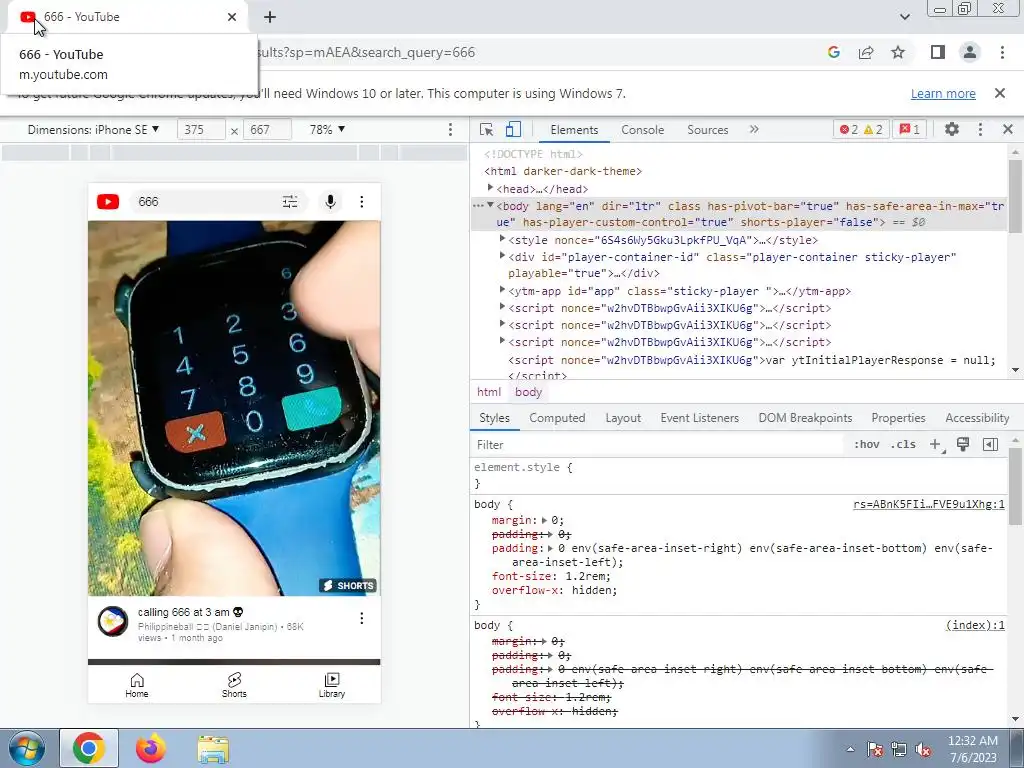Click the Philippineball channel avatar
Screen dimensions: 1024x768
tap(112, 621)
